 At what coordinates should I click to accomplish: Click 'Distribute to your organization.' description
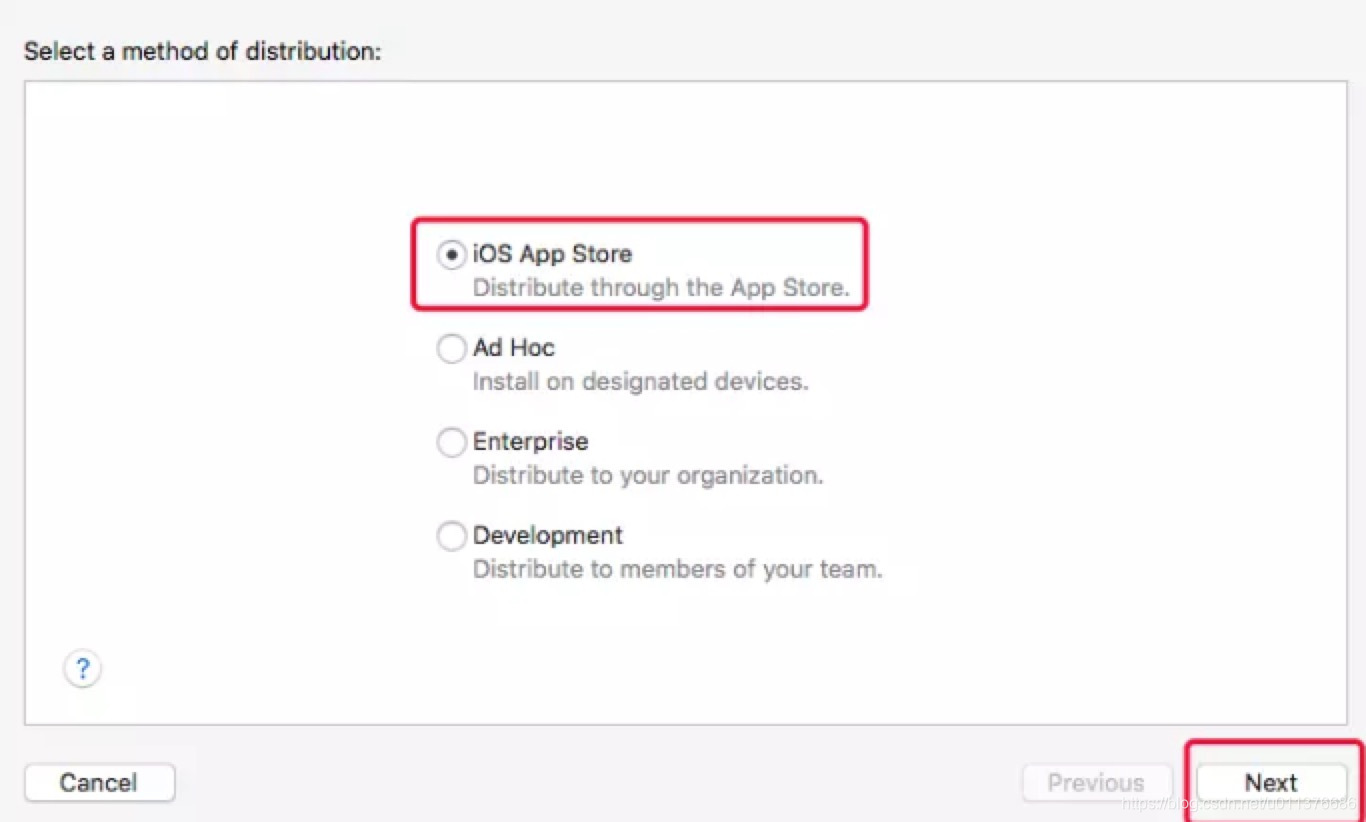pos(648,476)
